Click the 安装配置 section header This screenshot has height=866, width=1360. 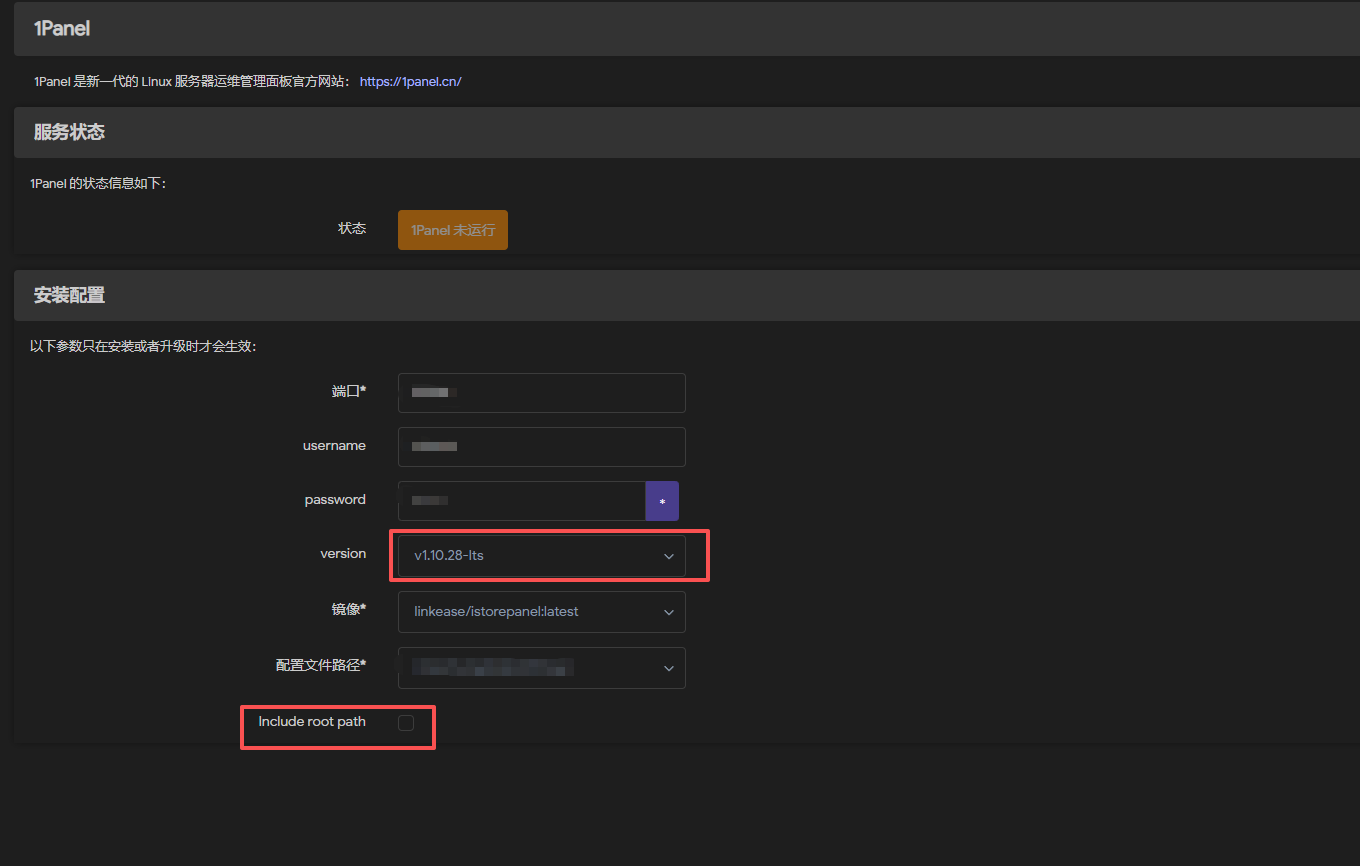[69, 295]
